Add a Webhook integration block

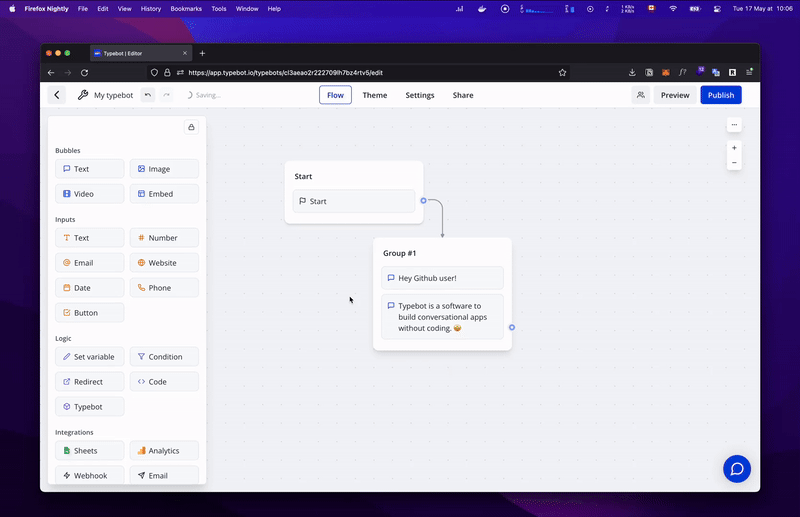(89, 475)
